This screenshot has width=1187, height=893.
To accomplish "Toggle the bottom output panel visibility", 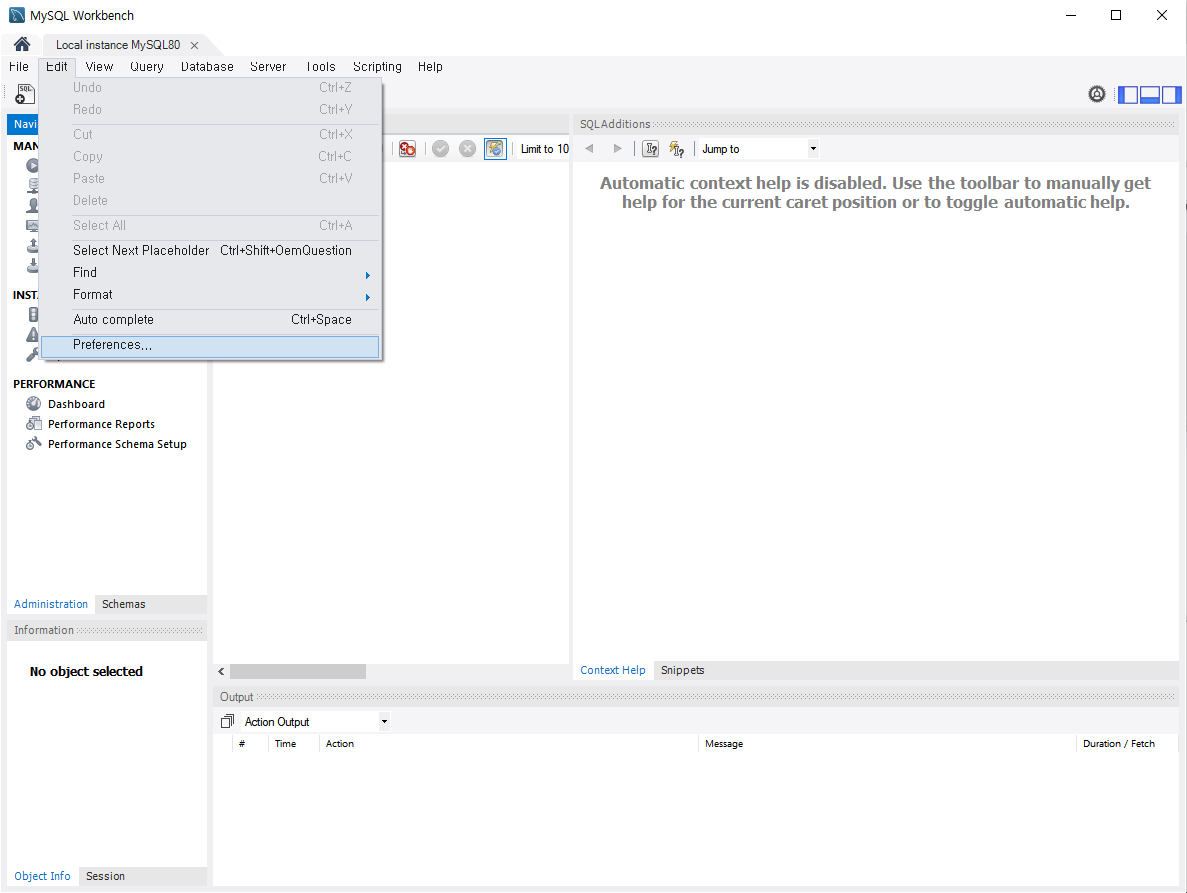I will (1150, 95).
